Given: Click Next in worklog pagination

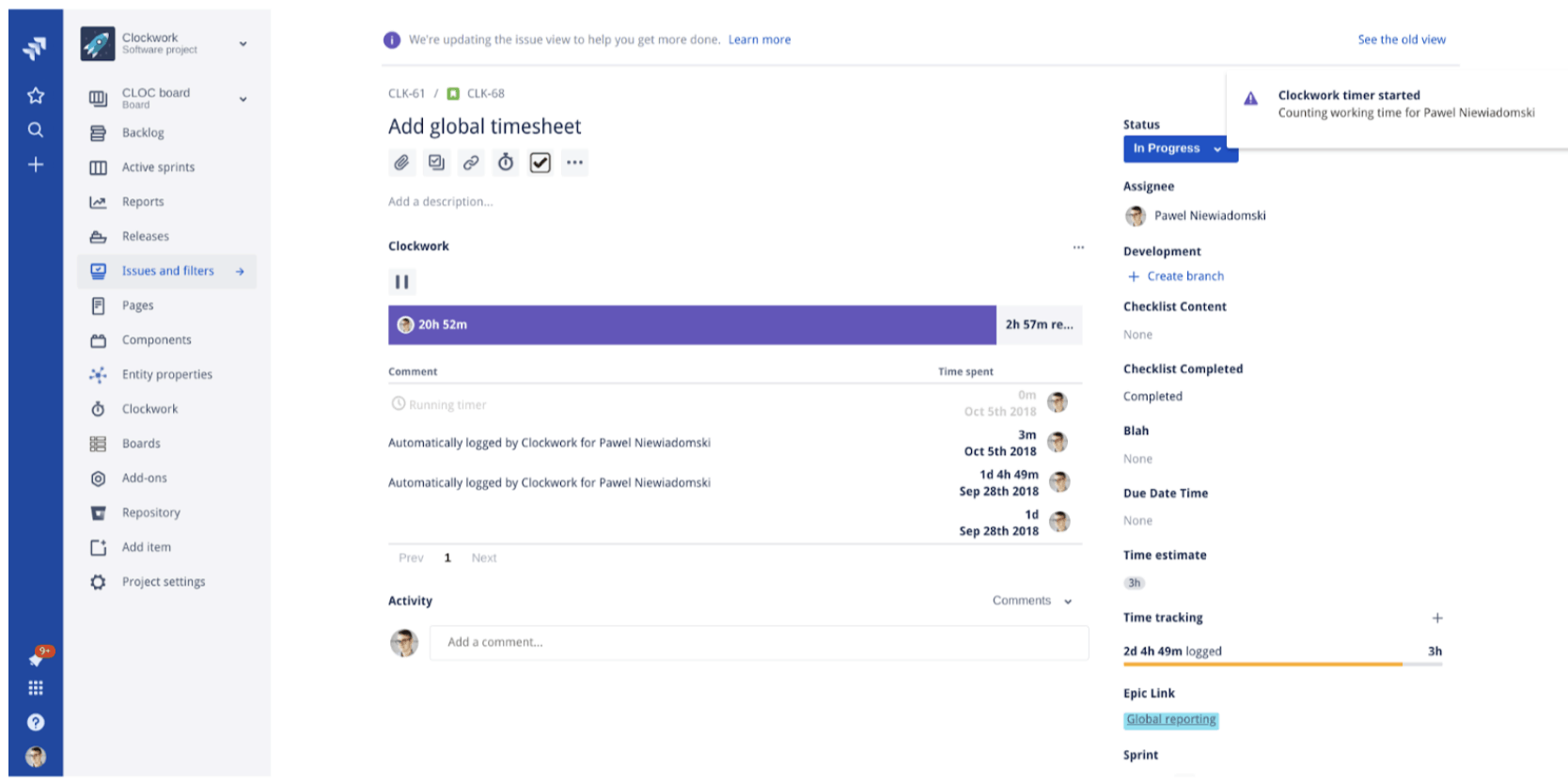Looking at the screenshot, I should [484, 558].
